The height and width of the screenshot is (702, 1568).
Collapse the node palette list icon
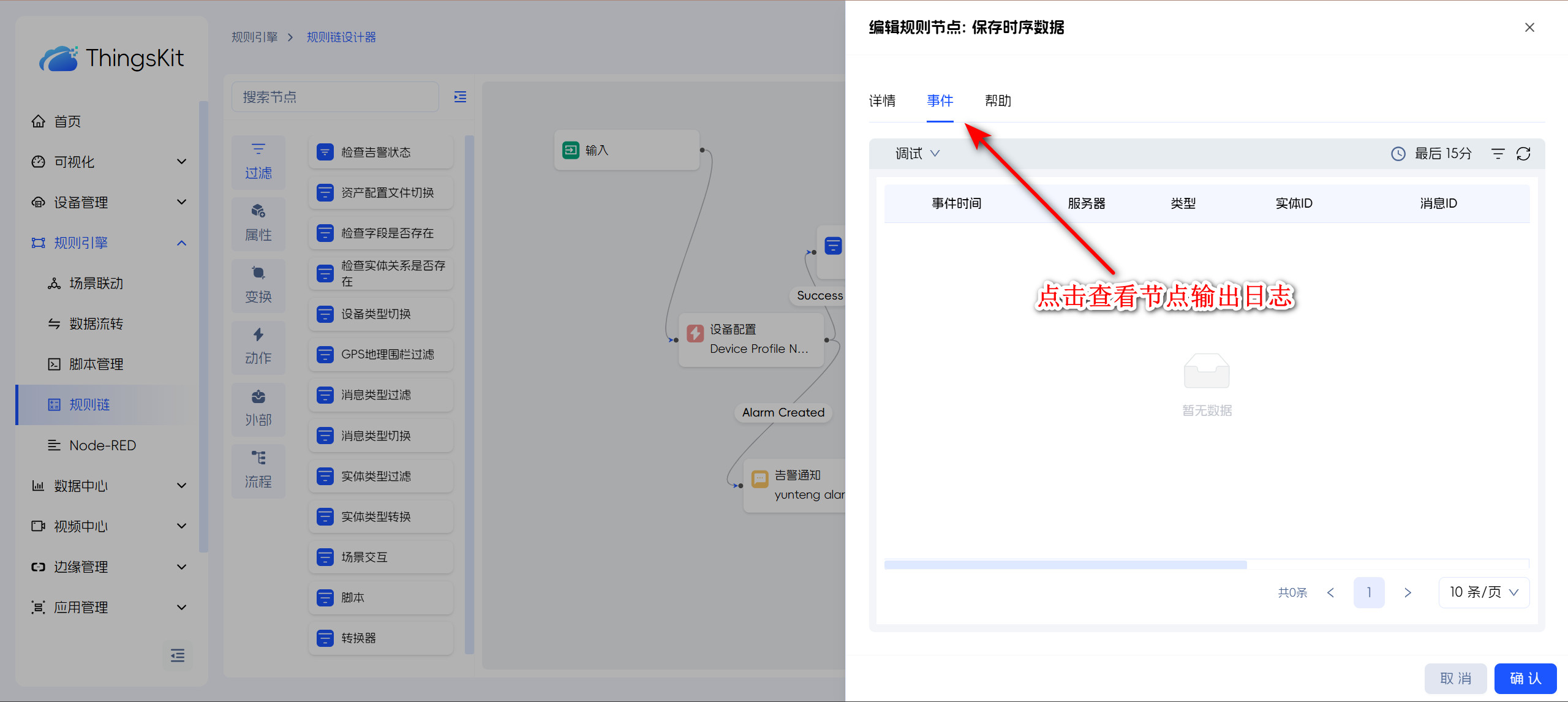pos(460,97)
